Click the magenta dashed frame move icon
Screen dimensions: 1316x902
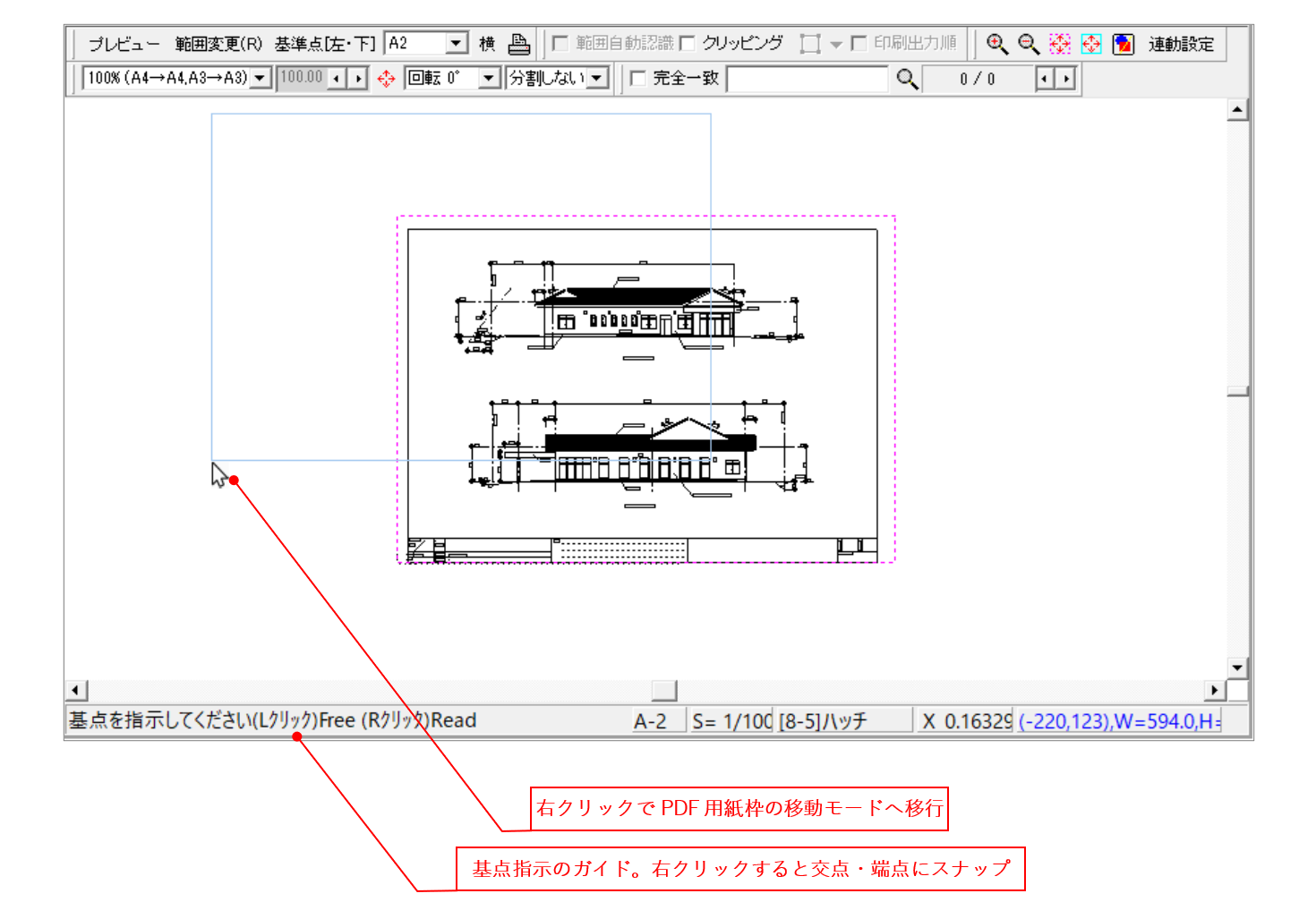pyautogui.click(x=1060, y=44)
